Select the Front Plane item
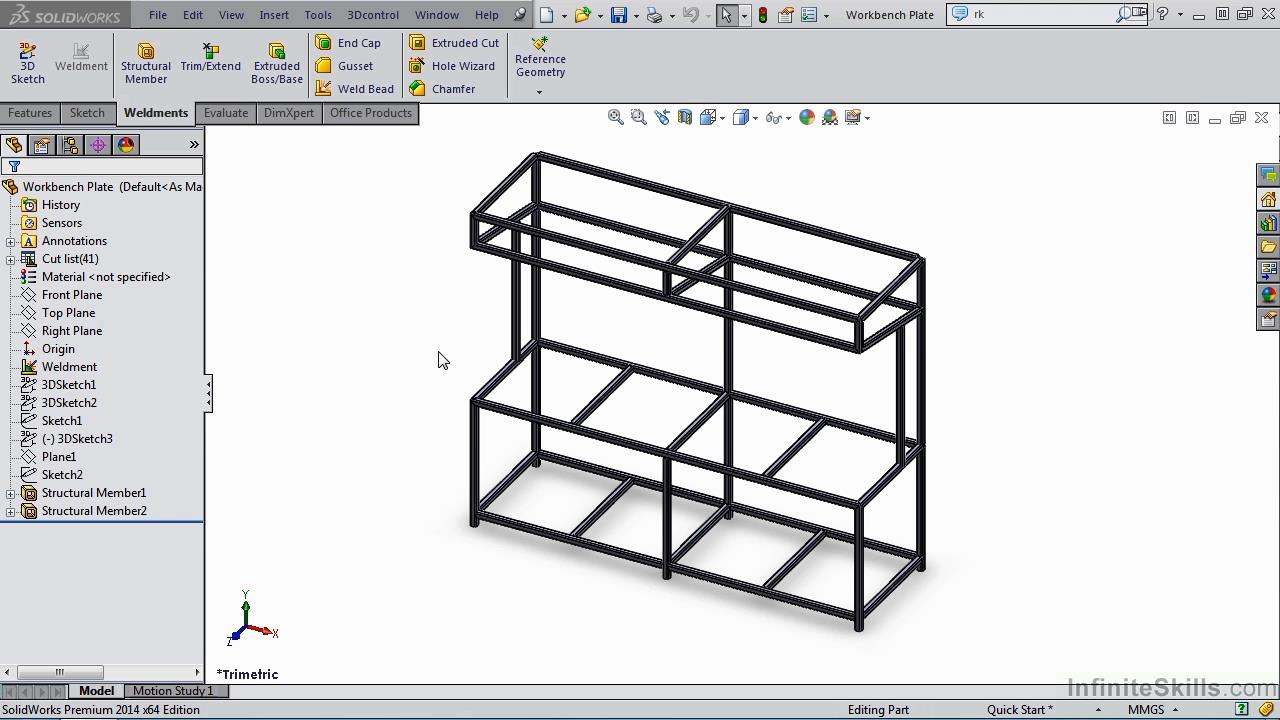Image resolution: width=1280 pixels, height=720 pixels. 72,295
